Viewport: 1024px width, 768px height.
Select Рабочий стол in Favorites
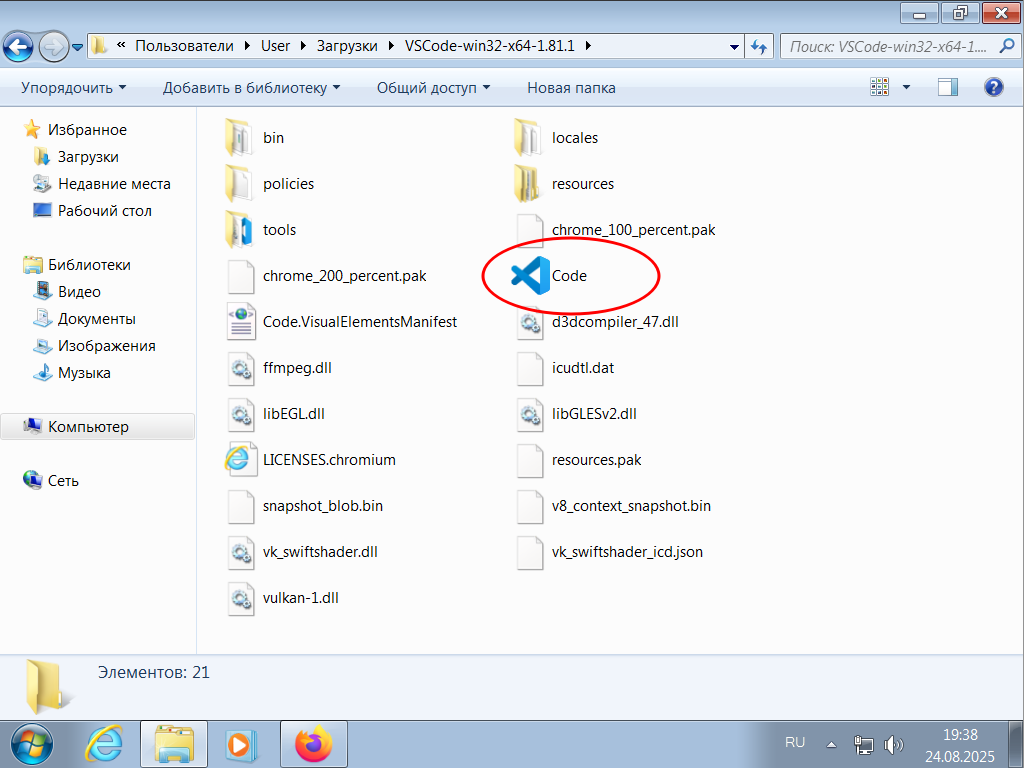click(x=104, y=211)
